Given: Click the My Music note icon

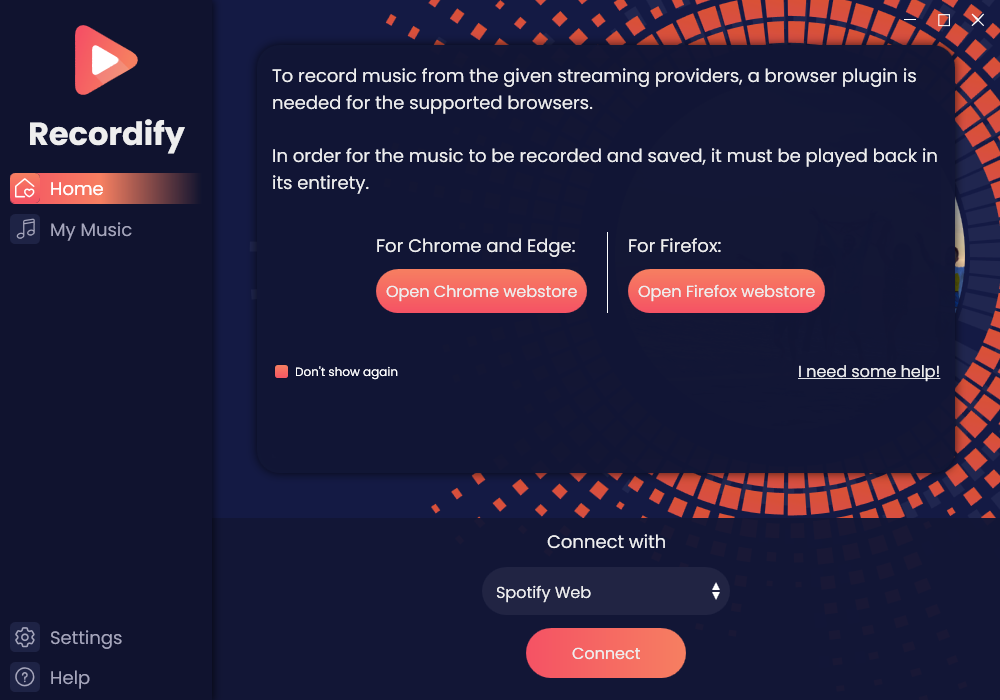Looking at the screenshot, I should click(x=26, y=230).
